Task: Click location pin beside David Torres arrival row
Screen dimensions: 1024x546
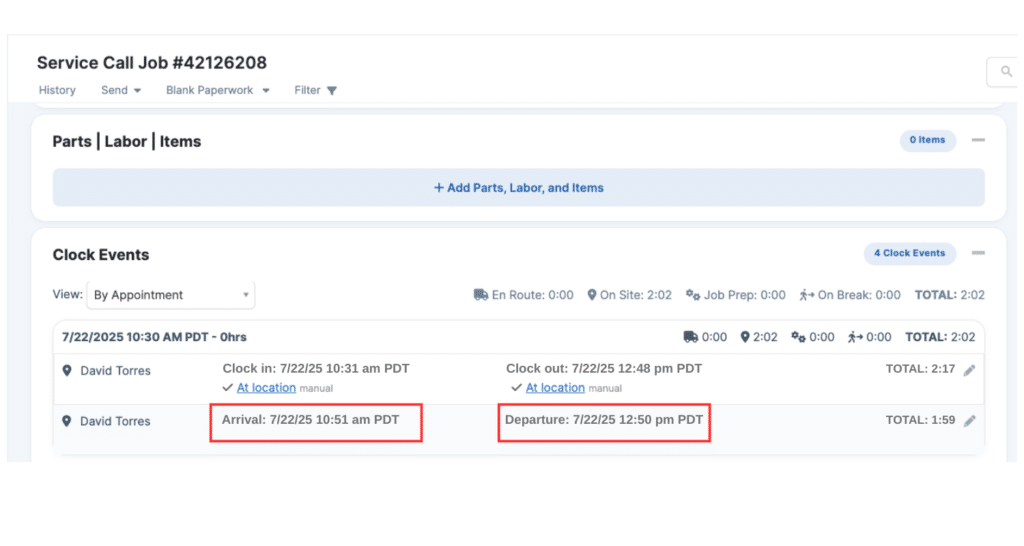Action: pyautogui.click(x=67, y=422)
